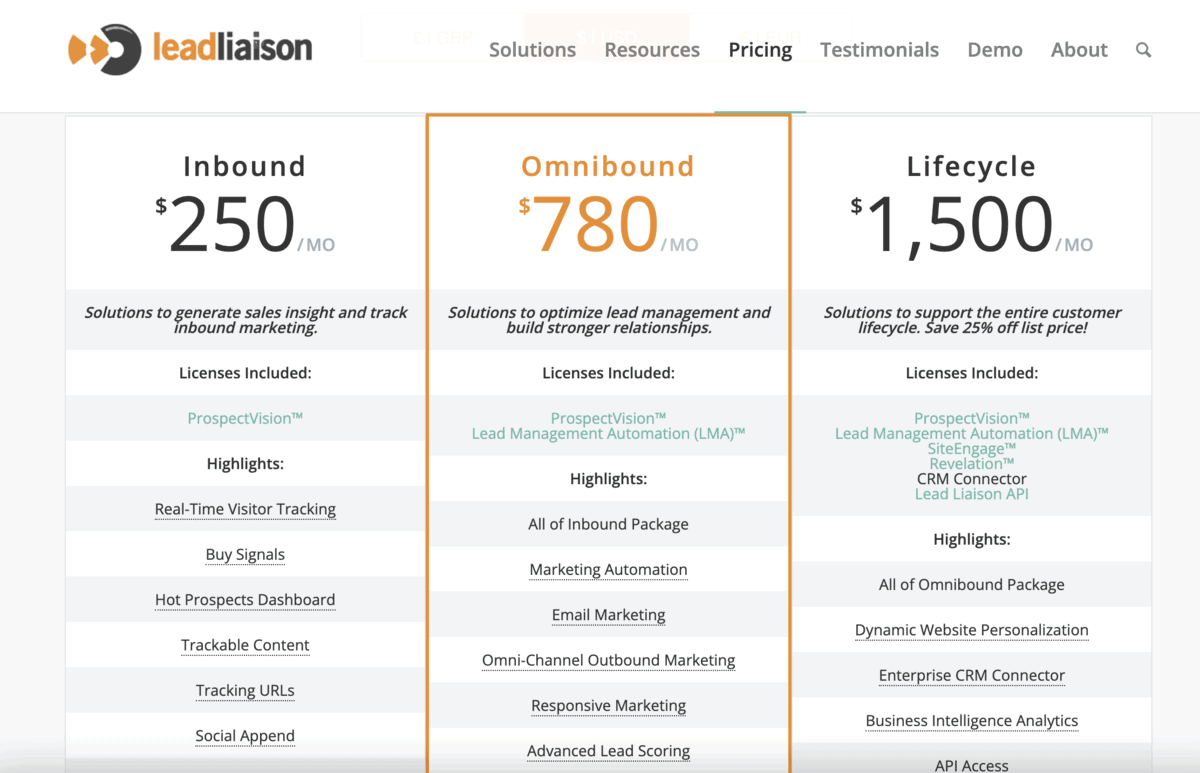Open the Real-Time Visitor Tracking link
The width and height of the screenshot is (1200, 773).
click(245, 509)
